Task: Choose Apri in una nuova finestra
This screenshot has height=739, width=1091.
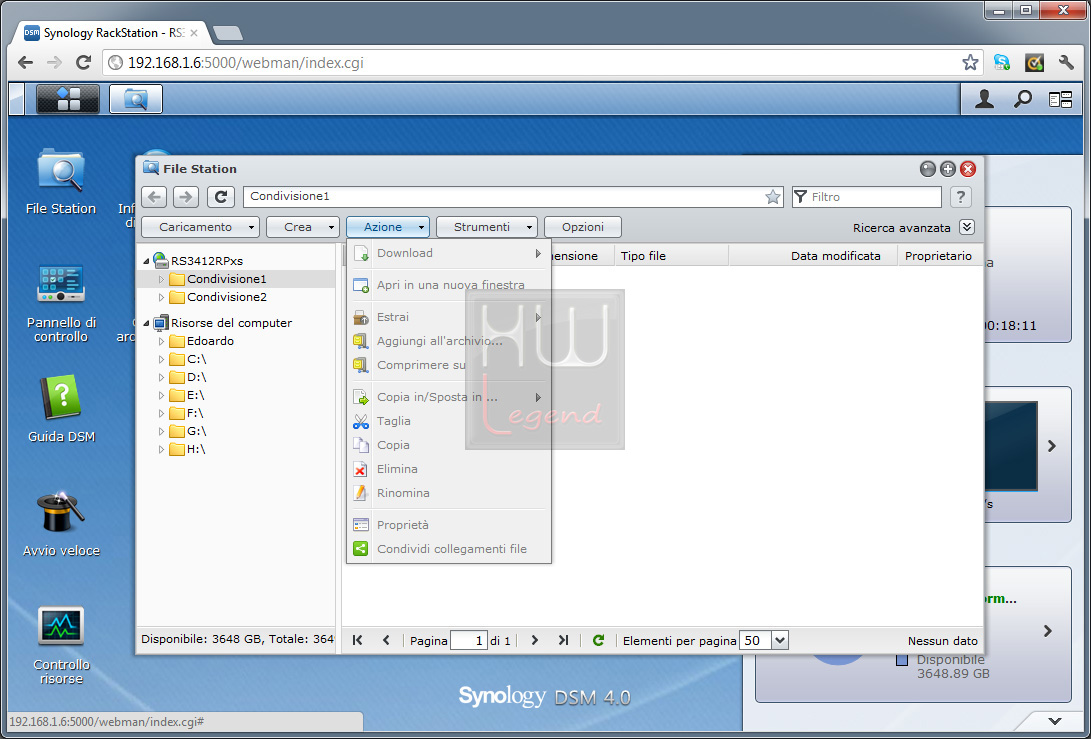Action: (x=449, y=285)
